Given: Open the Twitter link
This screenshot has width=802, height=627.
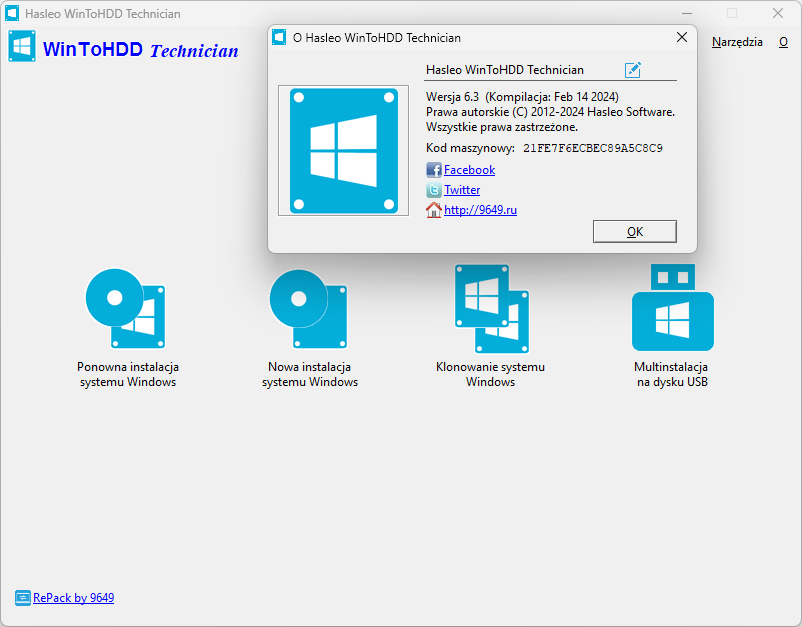Looking at the screenshot, I should (x=462, y=190).
